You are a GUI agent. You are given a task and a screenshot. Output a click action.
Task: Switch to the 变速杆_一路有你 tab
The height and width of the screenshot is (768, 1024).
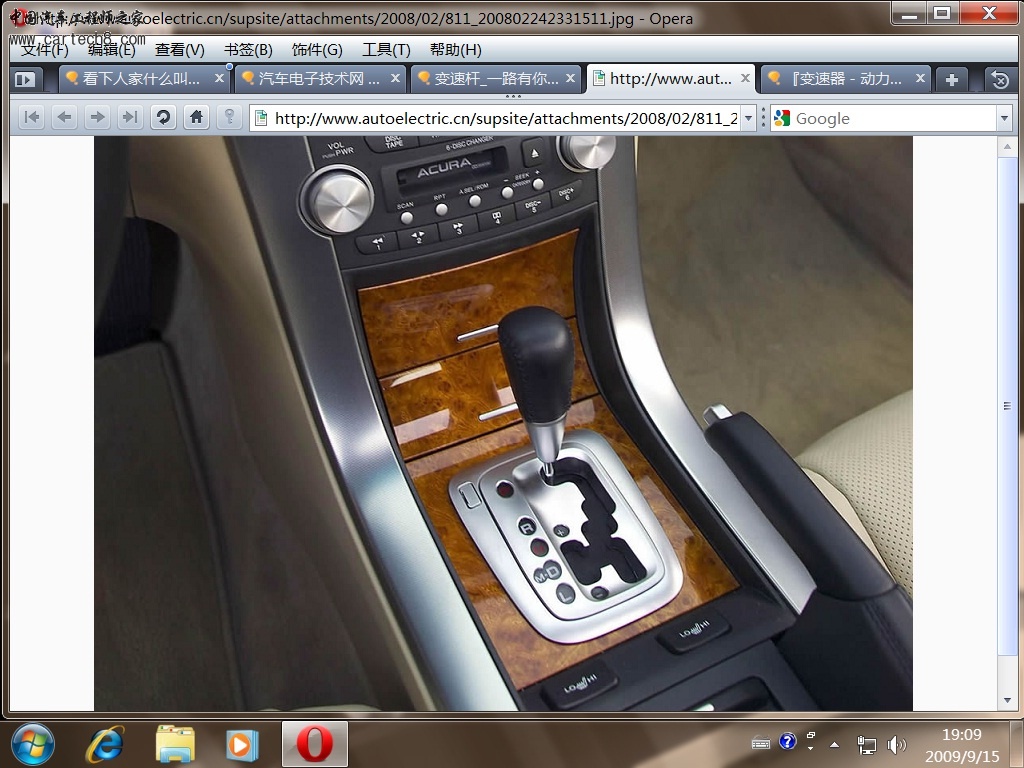click(x=494, y=79)
